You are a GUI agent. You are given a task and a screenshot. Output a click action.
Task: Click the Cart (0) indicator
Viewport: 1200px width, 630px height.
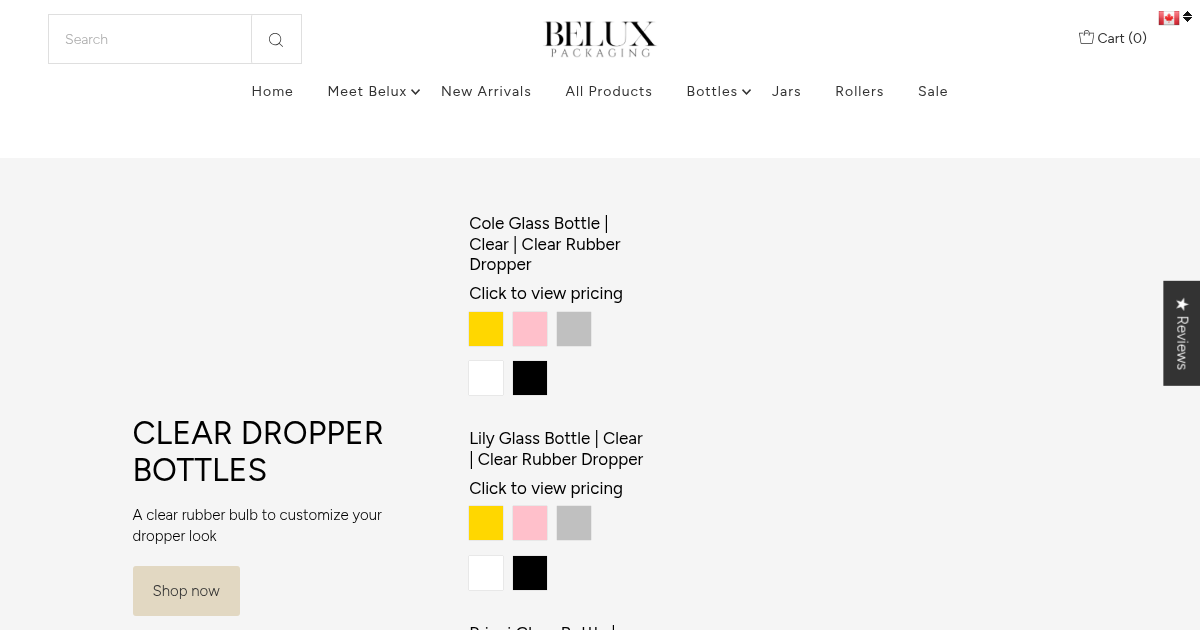point(1120,38)
